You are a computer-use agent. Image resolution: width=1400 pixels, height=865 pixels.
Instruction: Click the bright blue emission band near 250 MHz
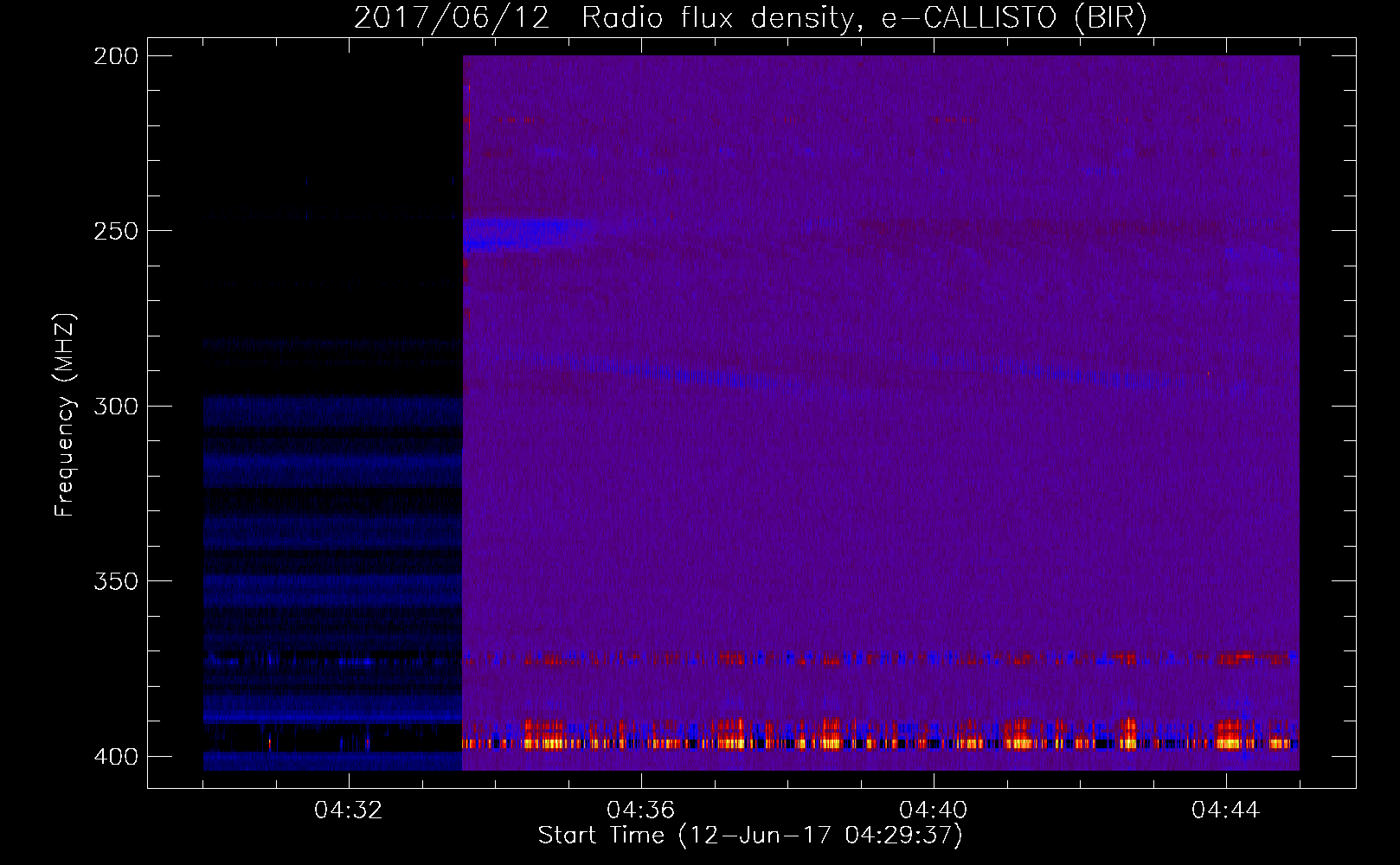(x=528, y=234)
